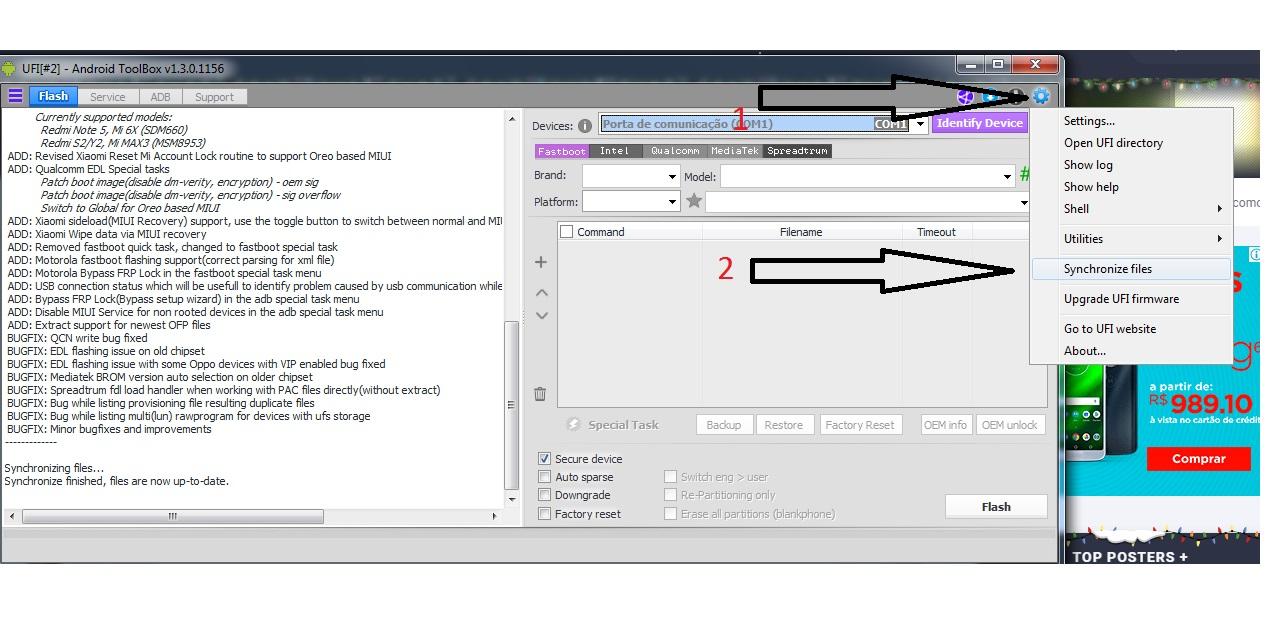Toggle Re-Partitioning only checkbox
This screenshot has width=1267, height=630.
point(671,495)
